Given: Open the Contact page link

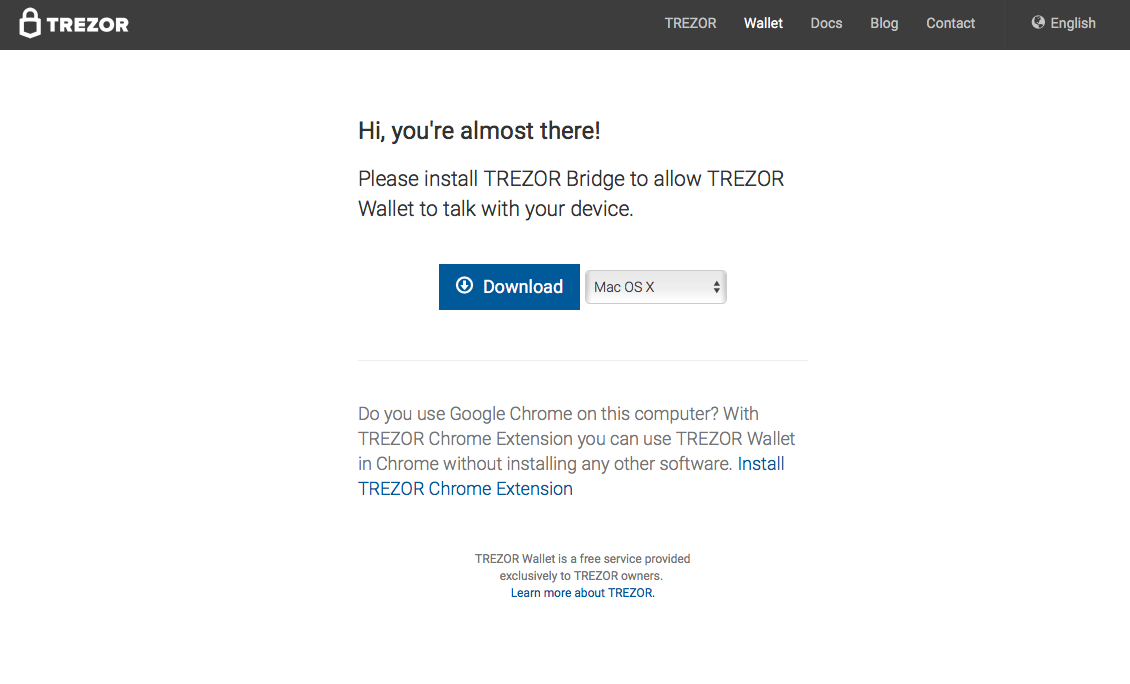Looking at the screenshot, I should tap(951, 23).
